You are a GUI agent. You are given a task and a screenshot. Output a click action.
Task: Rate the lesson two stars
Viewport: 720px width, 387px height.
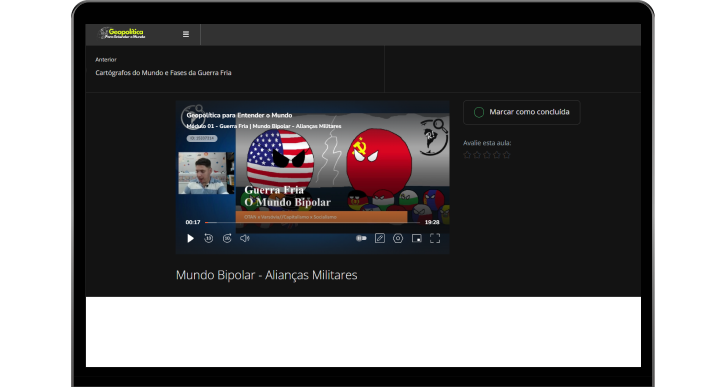pos(477,155)
